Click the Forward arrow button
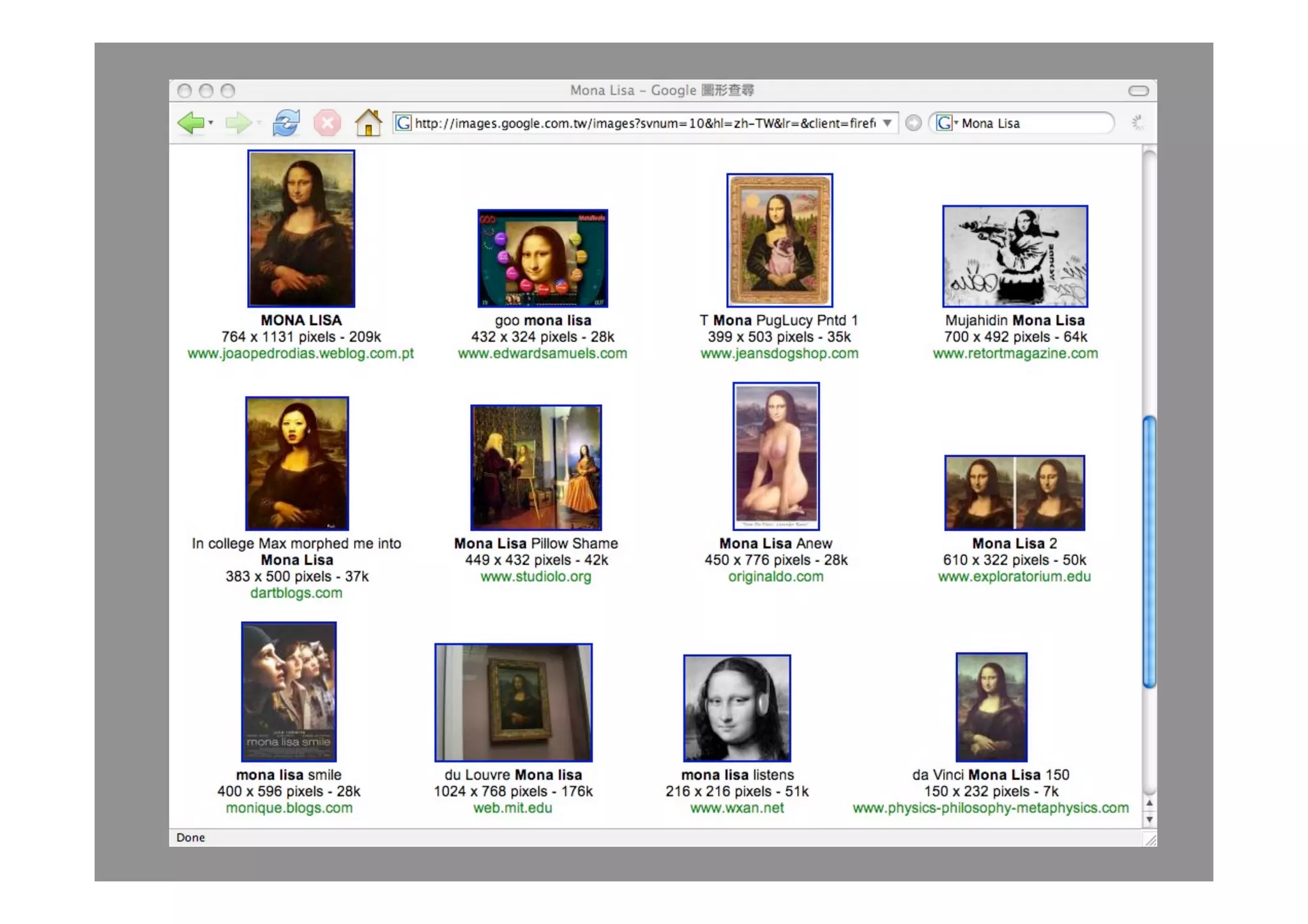Viewport: 1308px width, 924px height. [238, 123]
